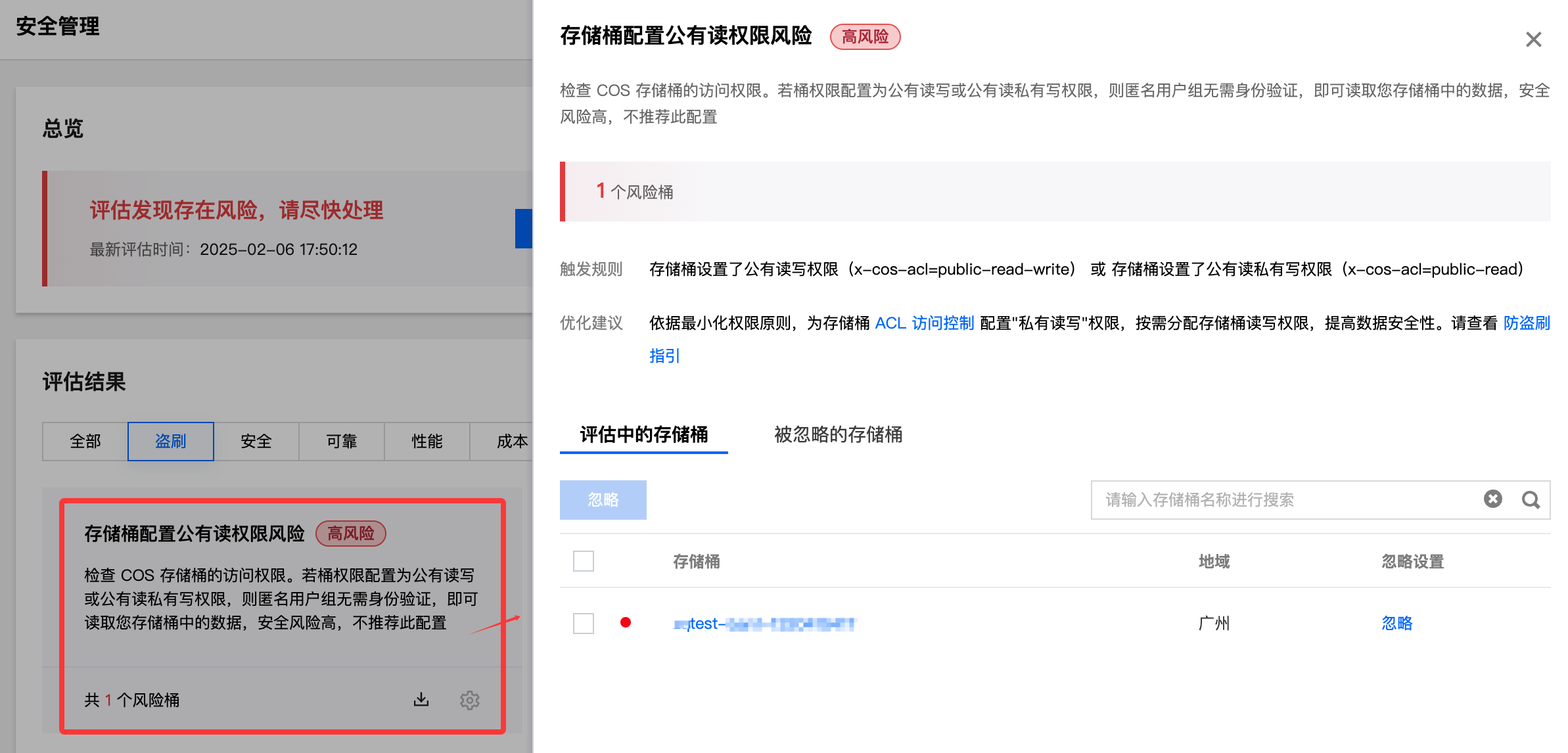Open ACL 访问控制 link
Screen dimensions: 1568x753
(924, 323)
